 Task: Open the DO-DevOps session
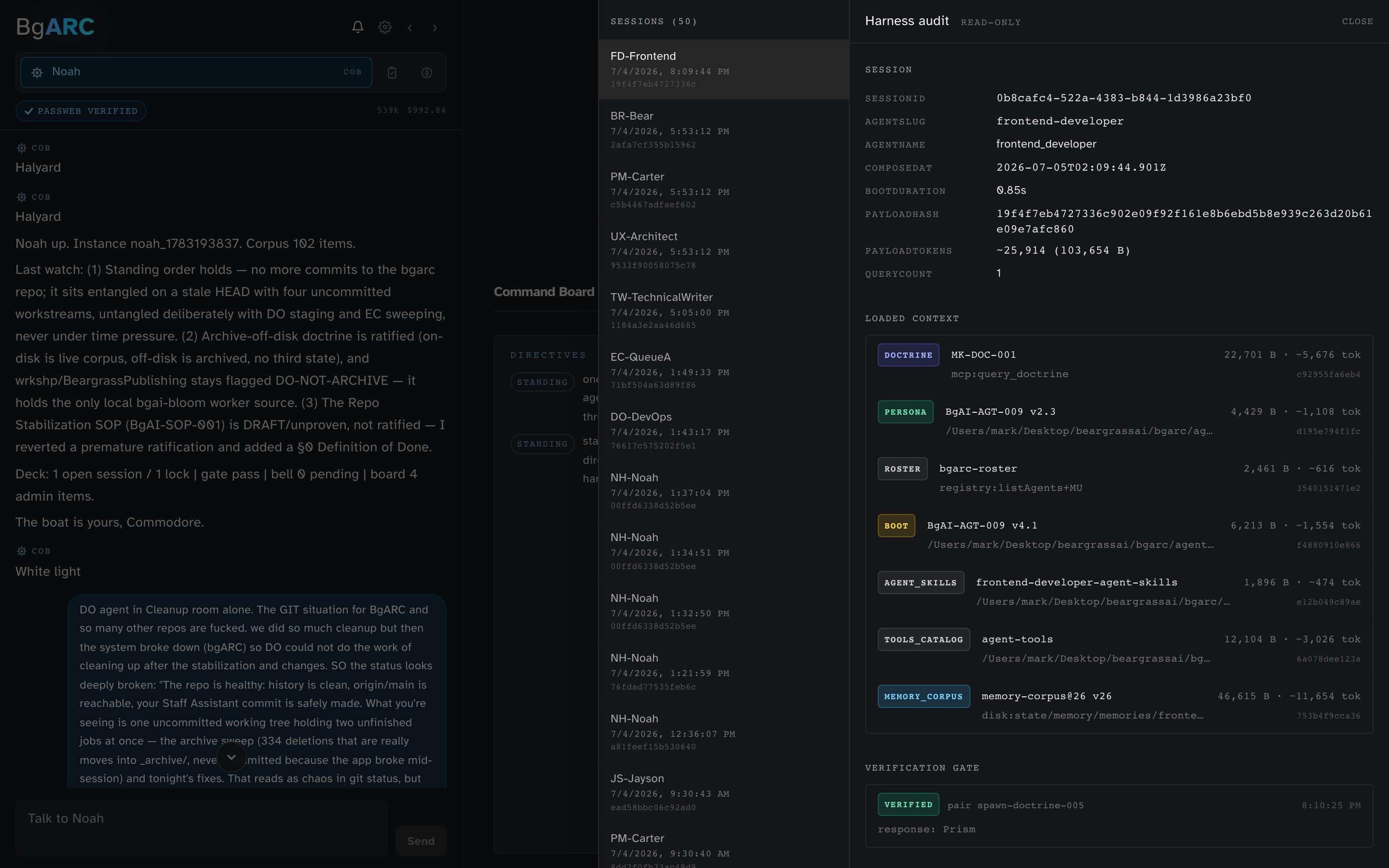tap(723, 431)
